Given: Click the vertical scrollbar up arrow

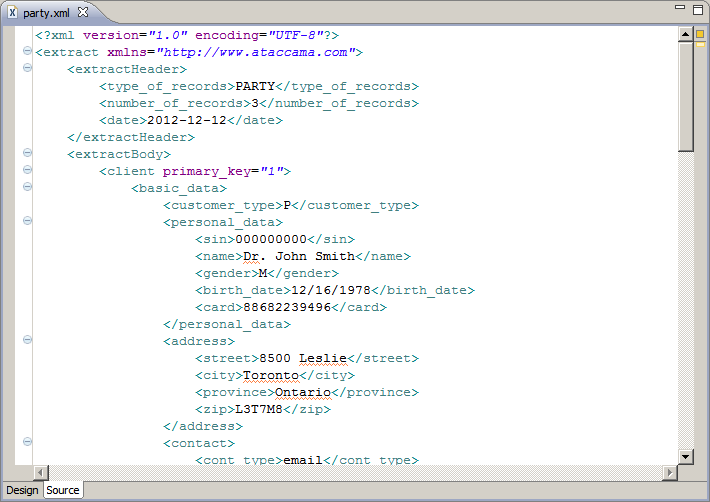Looking at the screenshot, I should pos(686,35).
